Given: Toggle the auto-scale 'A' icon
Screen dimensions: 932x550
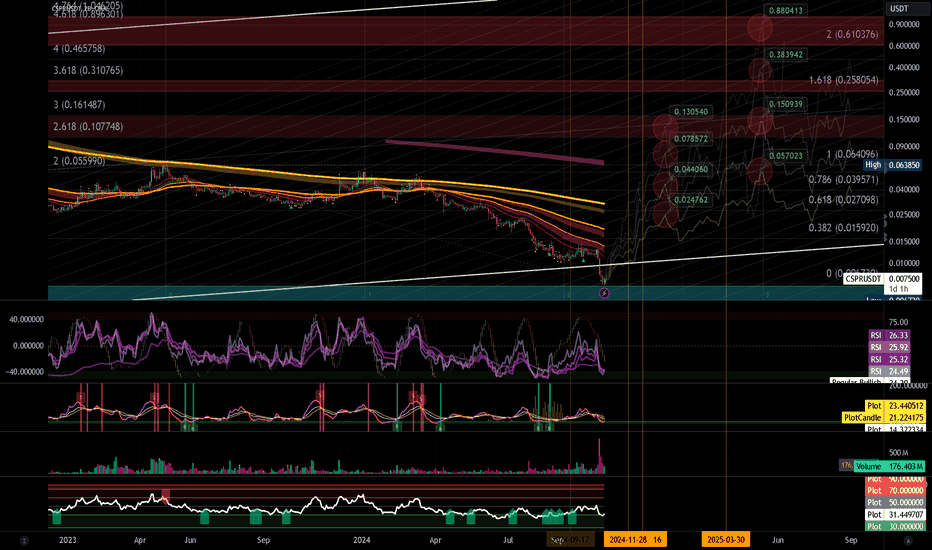Looking at the screenshot, I should [908, 540].
